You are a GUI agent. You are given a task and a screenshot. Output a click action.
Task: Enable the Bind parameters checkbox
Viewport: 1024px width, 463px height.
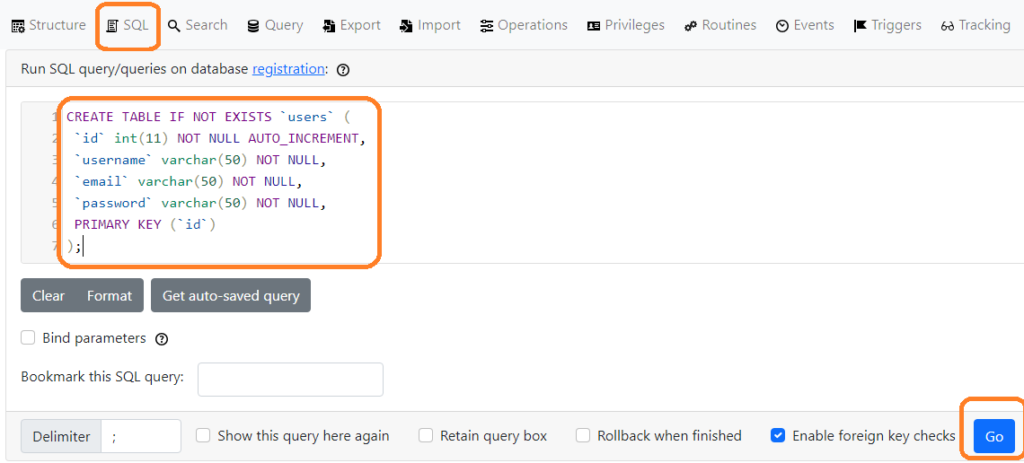pyautogui.click(x=27, y=338)
